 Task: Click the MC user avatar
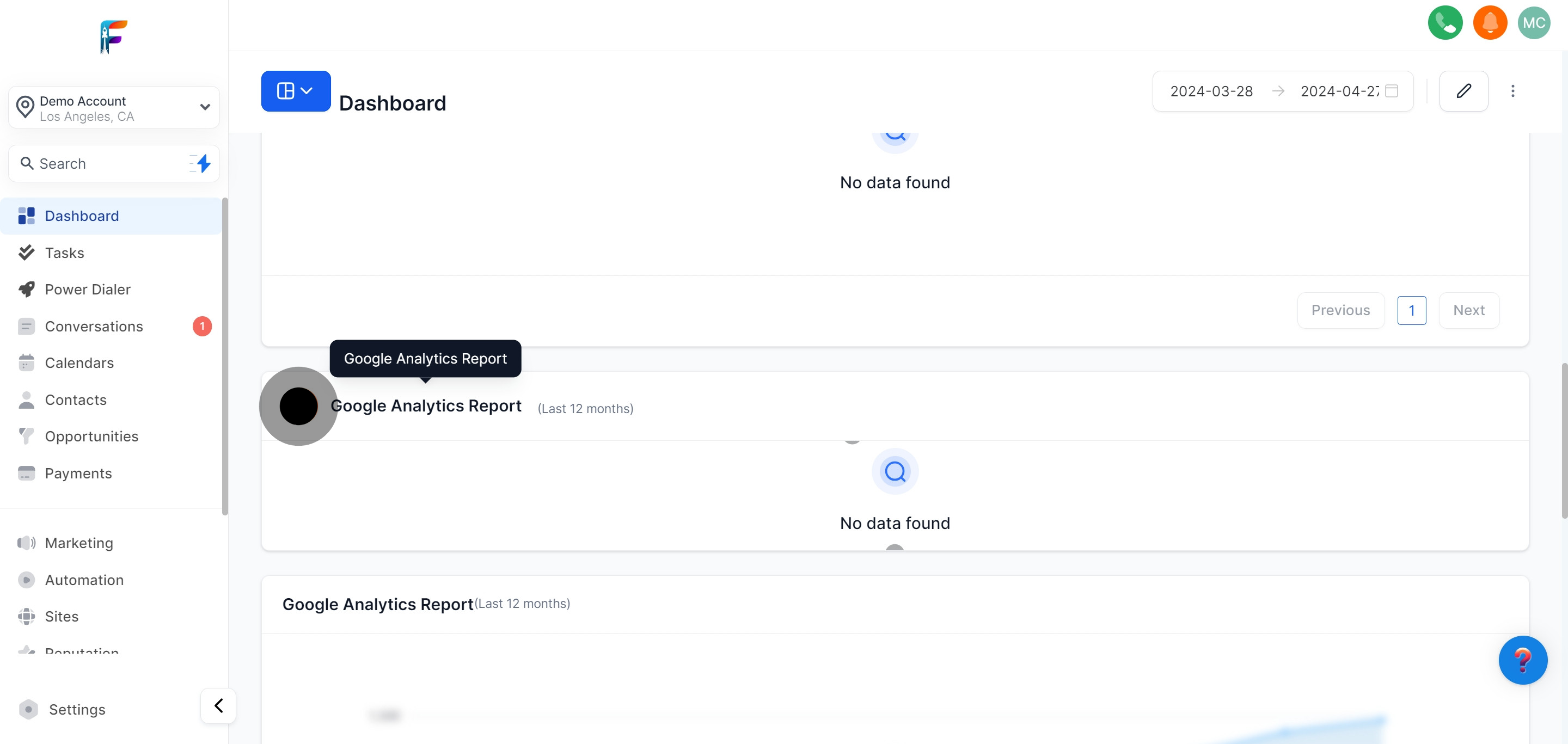[x=1533, y=22]
